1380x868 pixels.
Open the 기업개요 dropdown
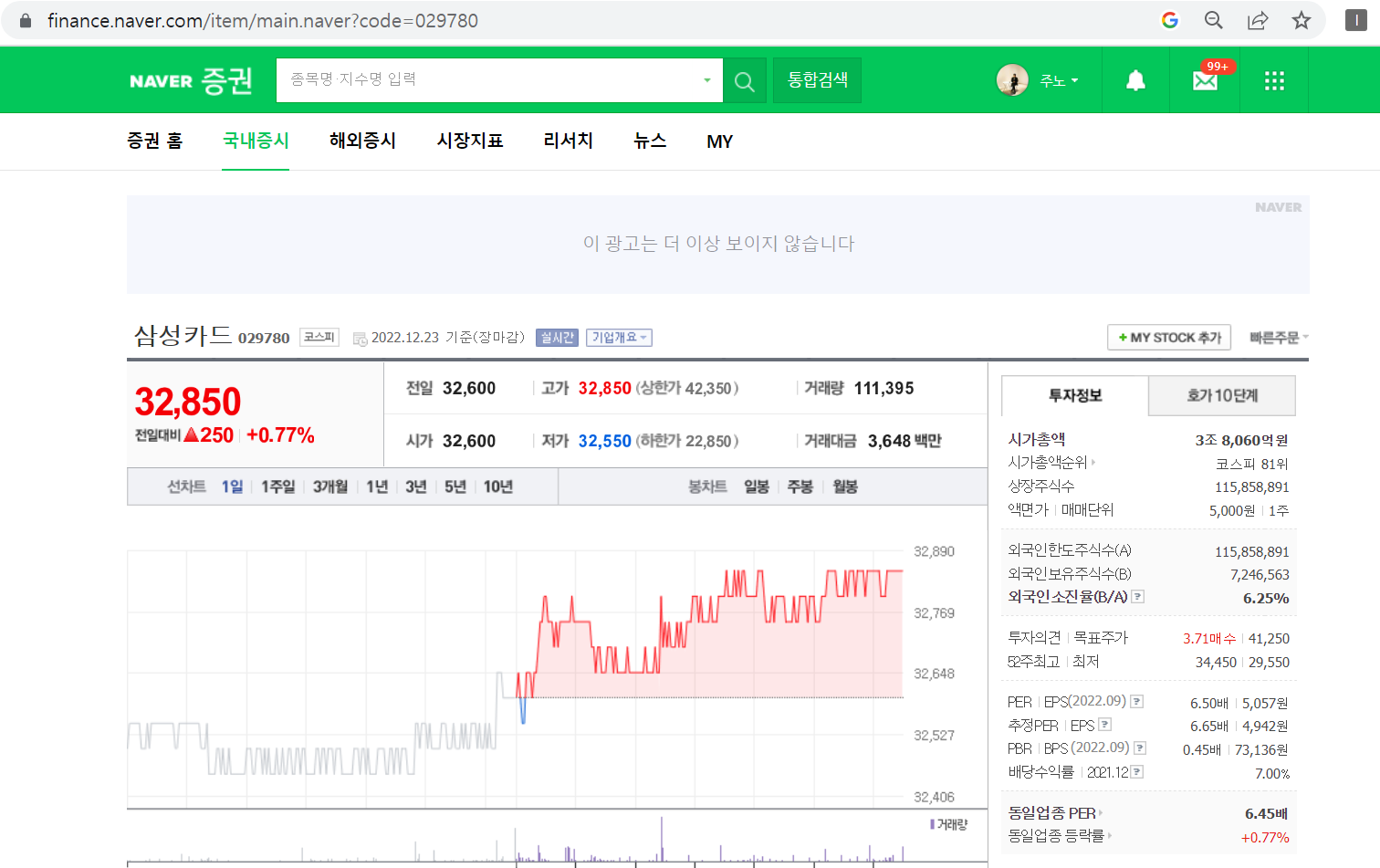[x=619, y=338]
